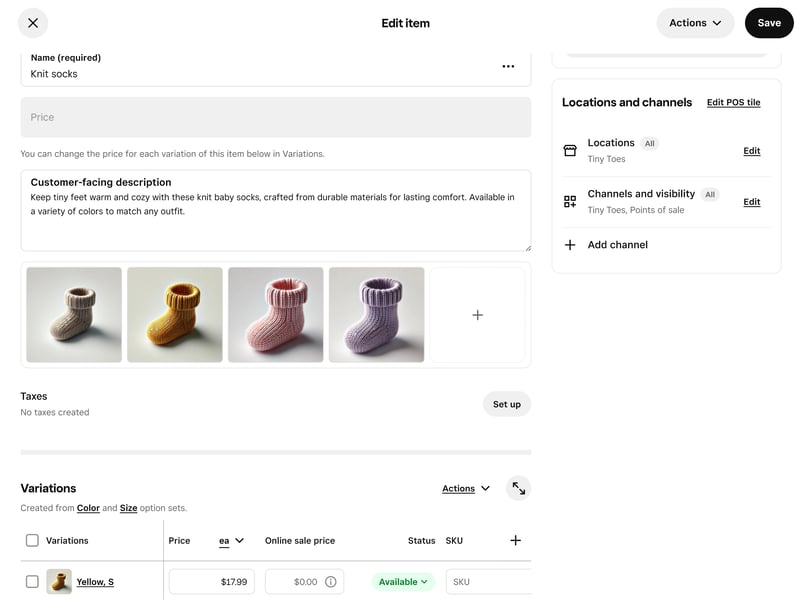Close the Edit item dialog with X

[x=33, y=23]
